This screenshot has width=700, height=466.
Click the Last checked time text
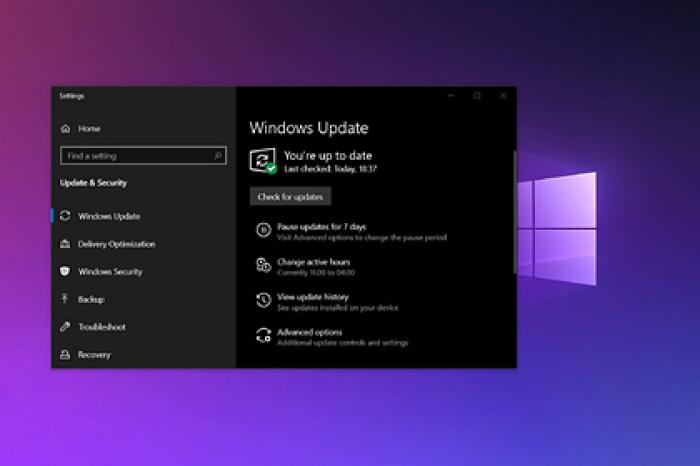click(330, 169)
